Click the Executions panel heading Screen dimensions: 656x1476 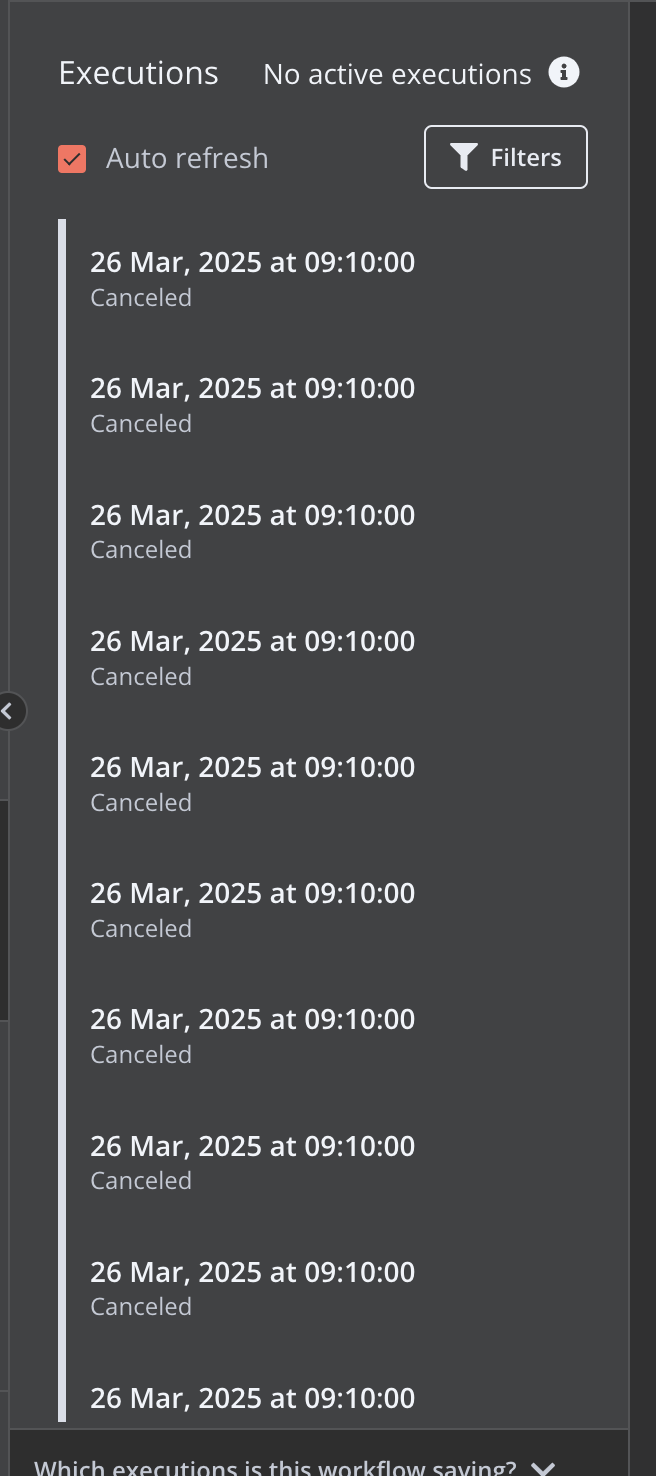click(138, 73)
